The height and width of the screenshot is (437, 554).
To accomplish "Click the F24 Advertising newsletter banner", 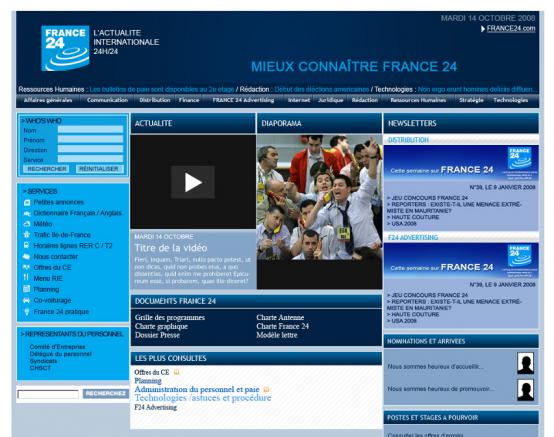I will (461, 260).
